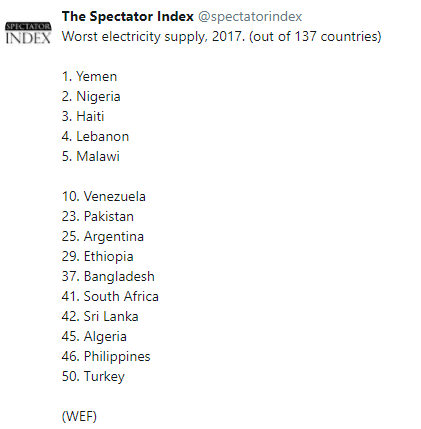The image size is (421, 429).
Task: Click the Algeria list entry
Action: tap(94, 337)
